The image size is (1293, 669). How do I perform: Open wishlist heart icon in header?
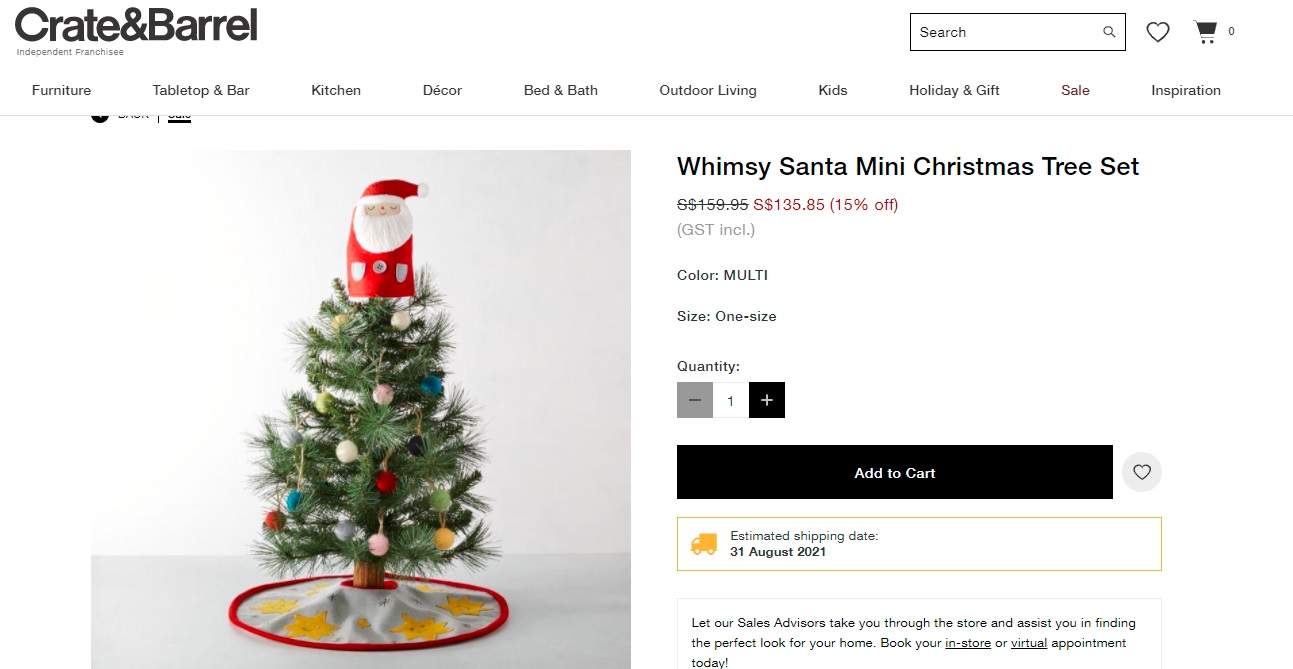1158,32
